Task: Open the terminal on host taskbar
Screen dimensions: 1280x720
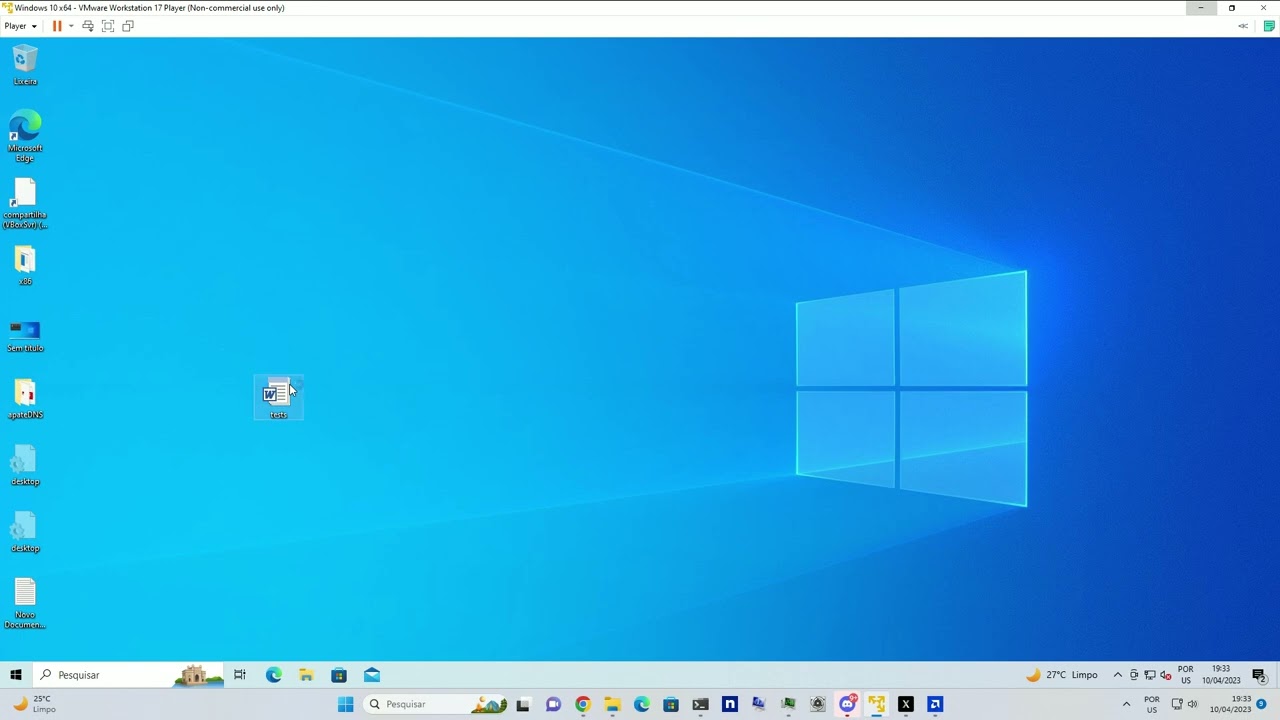Action: click(x=700, y=704)
